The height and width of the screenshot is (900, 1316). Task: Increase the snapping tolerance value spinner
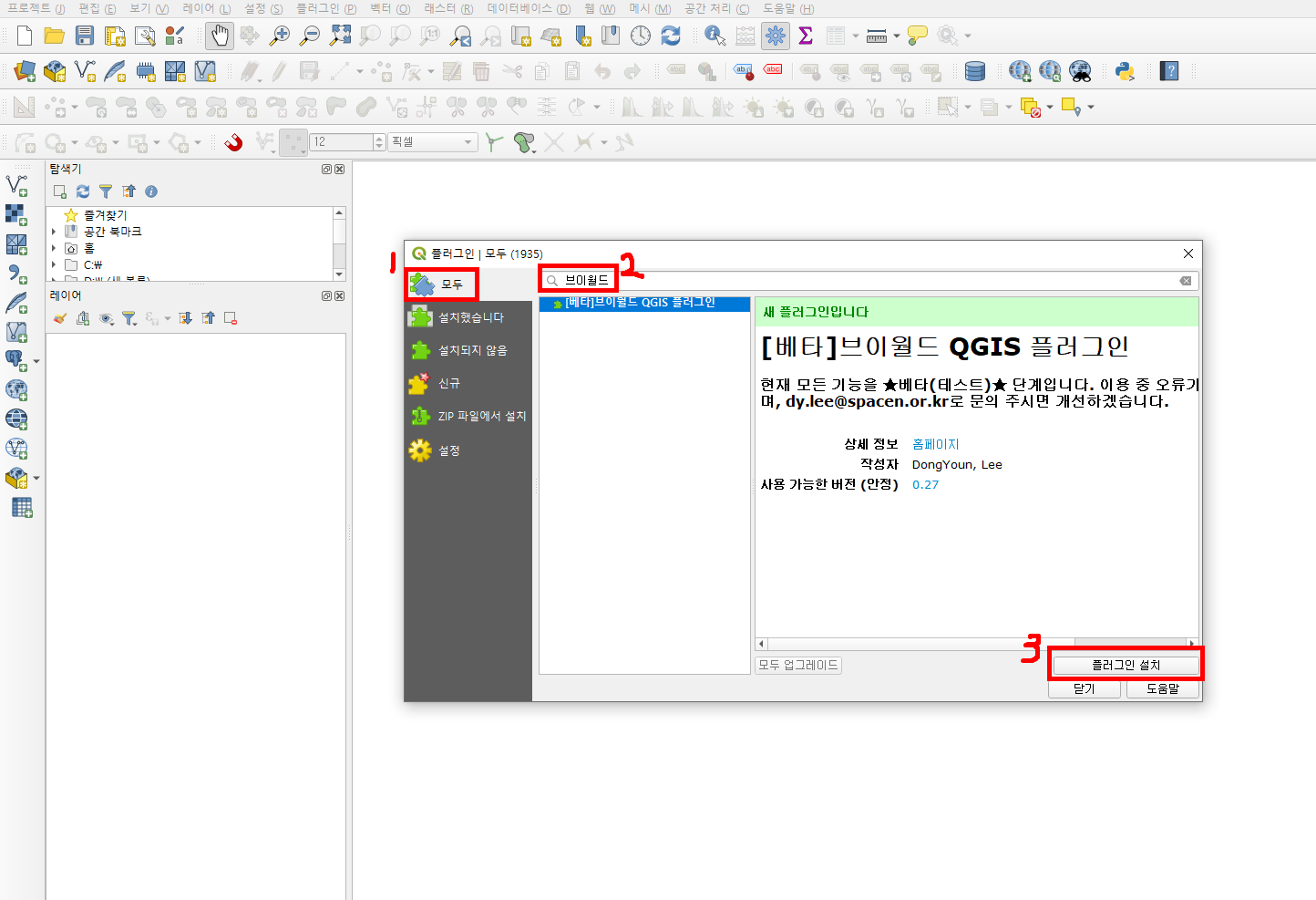point(379,139)
